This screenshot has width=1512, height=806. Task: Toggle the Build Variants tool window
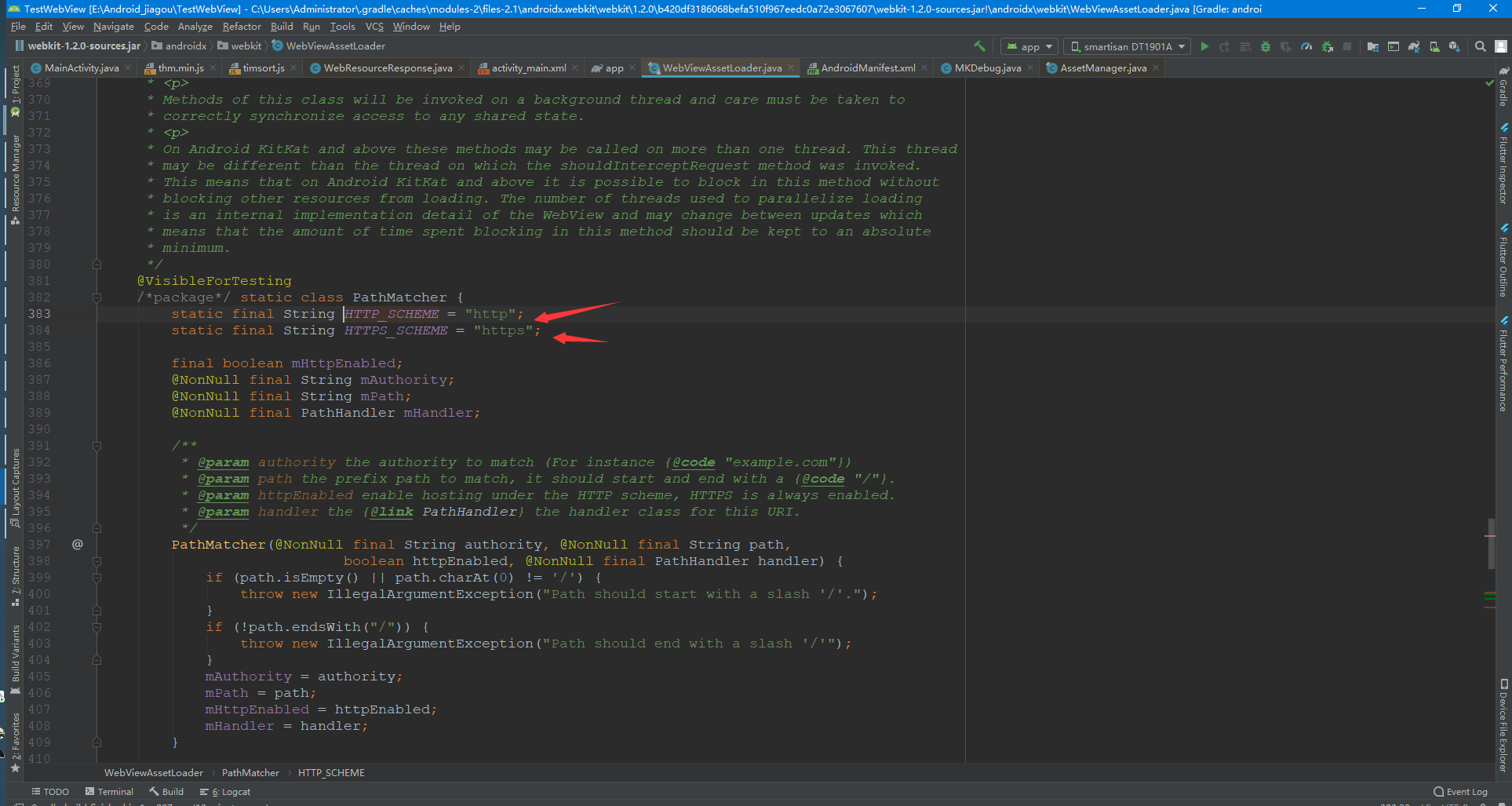point(15,659)
